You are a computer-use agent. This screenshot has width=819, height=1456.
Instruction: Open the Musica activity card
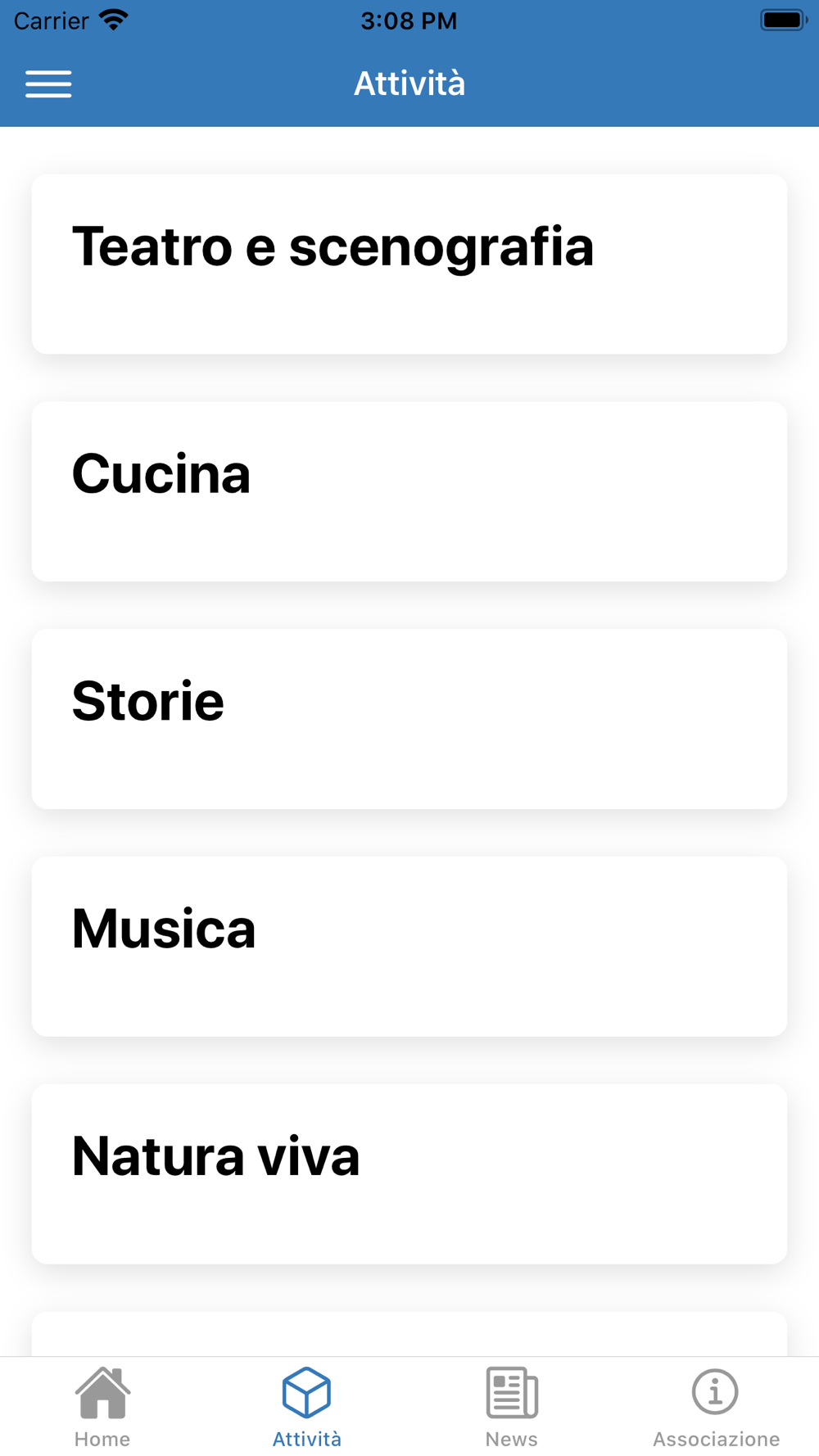tap(409, 947)
